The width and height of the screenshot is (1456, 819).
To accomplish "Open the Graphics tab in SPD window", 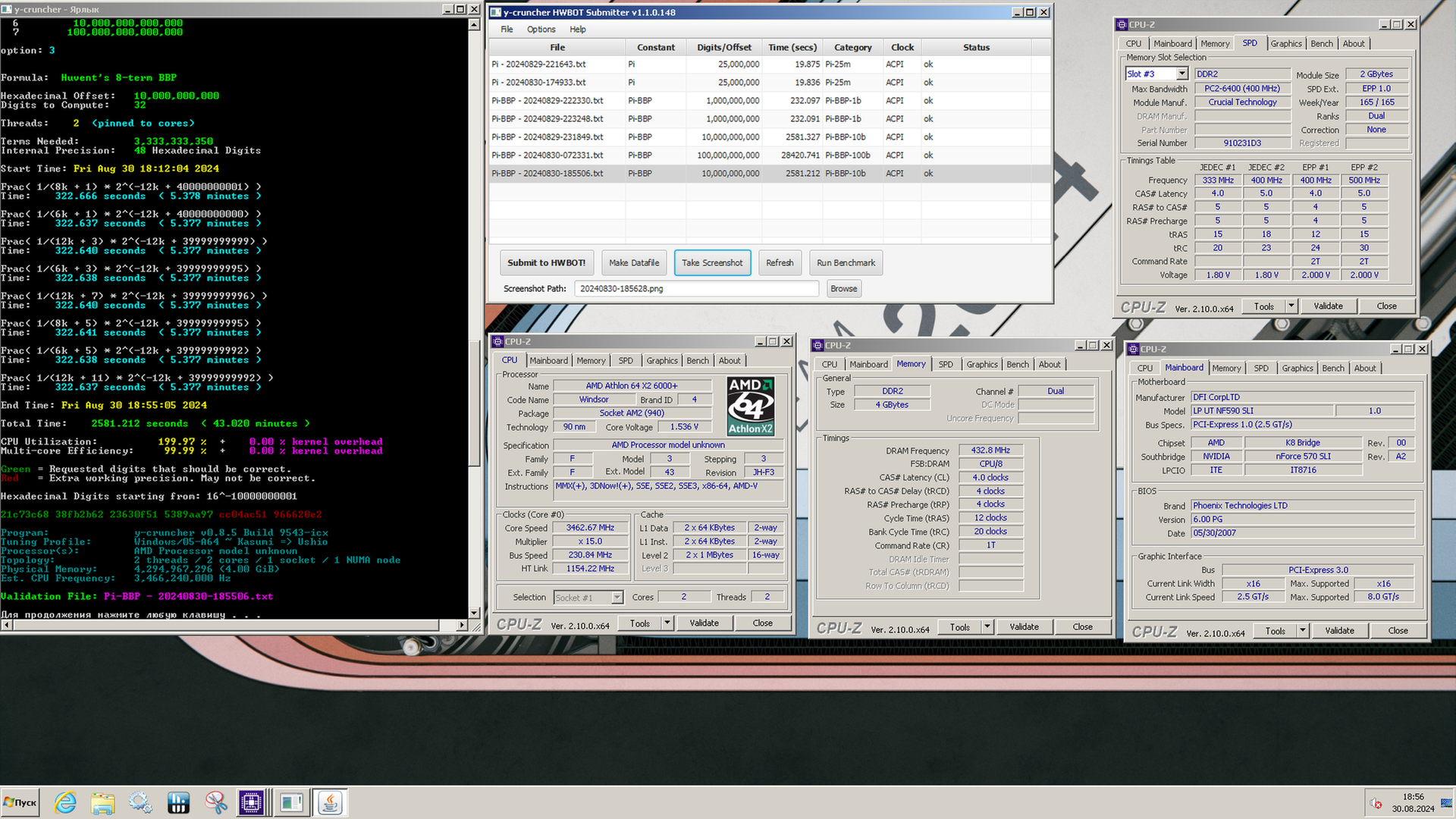I will point(1286,44).
